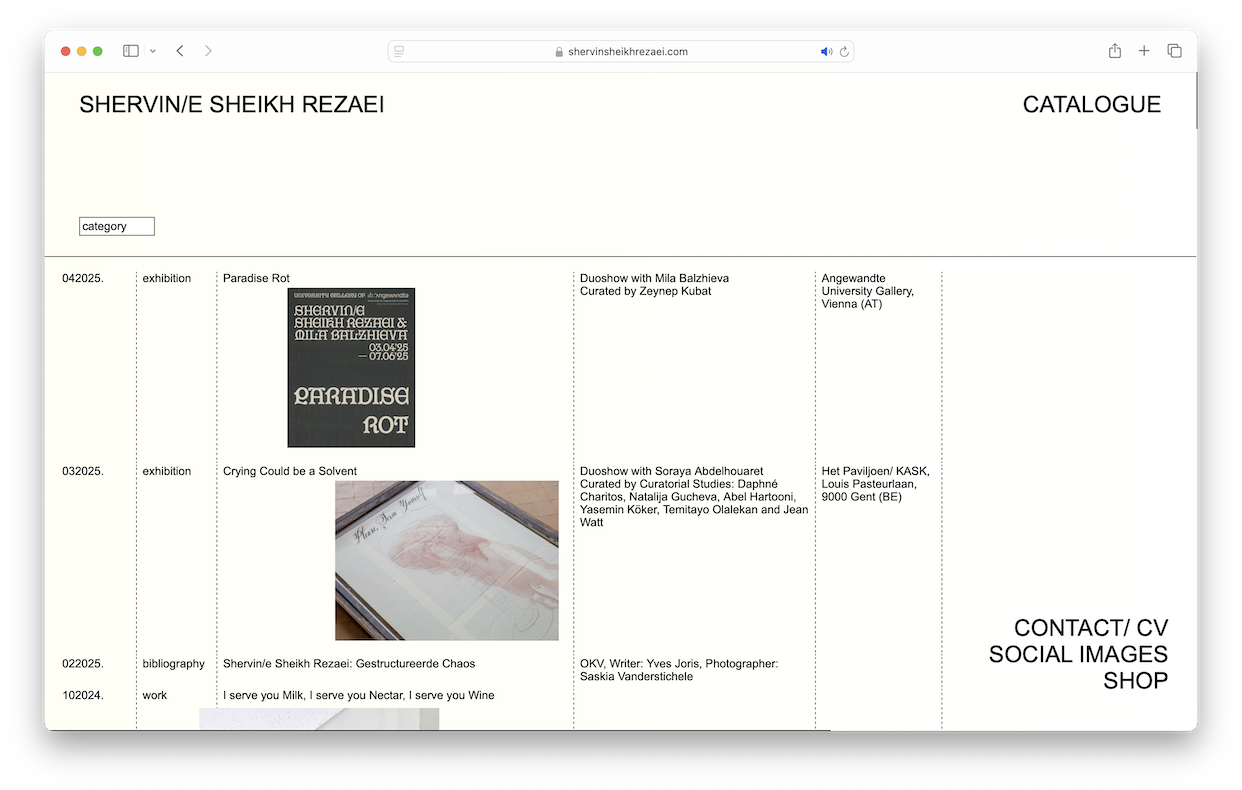Open the Crying Could be a Solvent image
Viewport: 1242px width, 790px height.
pyautogui.click(x=446, y=560)
